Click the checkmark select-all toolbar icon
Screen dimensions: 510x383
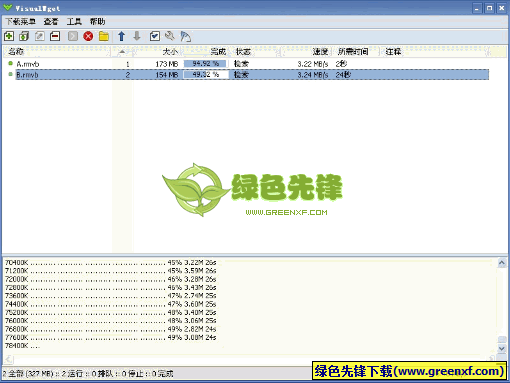tap(155, 36)
